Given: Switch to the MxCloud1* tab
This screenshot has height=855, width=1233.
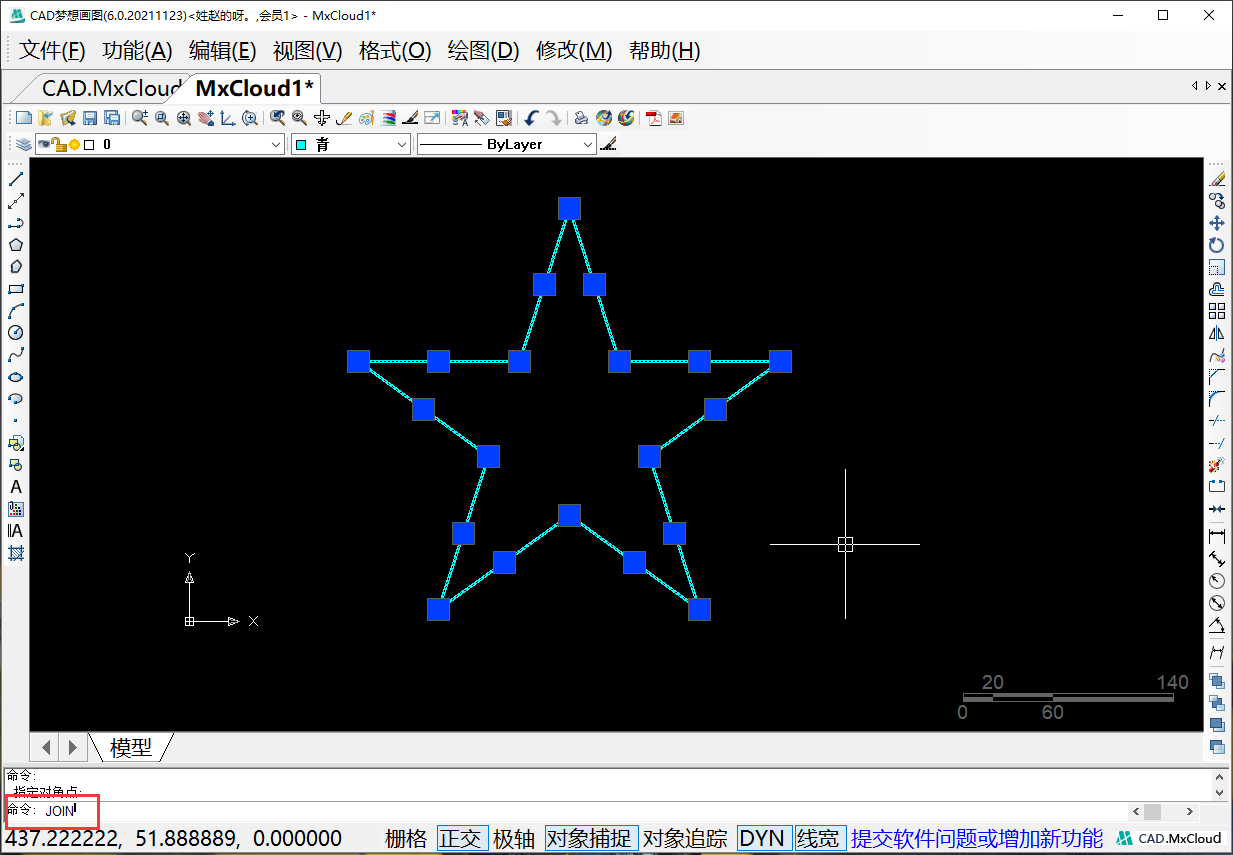Looking at the screenshot, I should [254, 88].
